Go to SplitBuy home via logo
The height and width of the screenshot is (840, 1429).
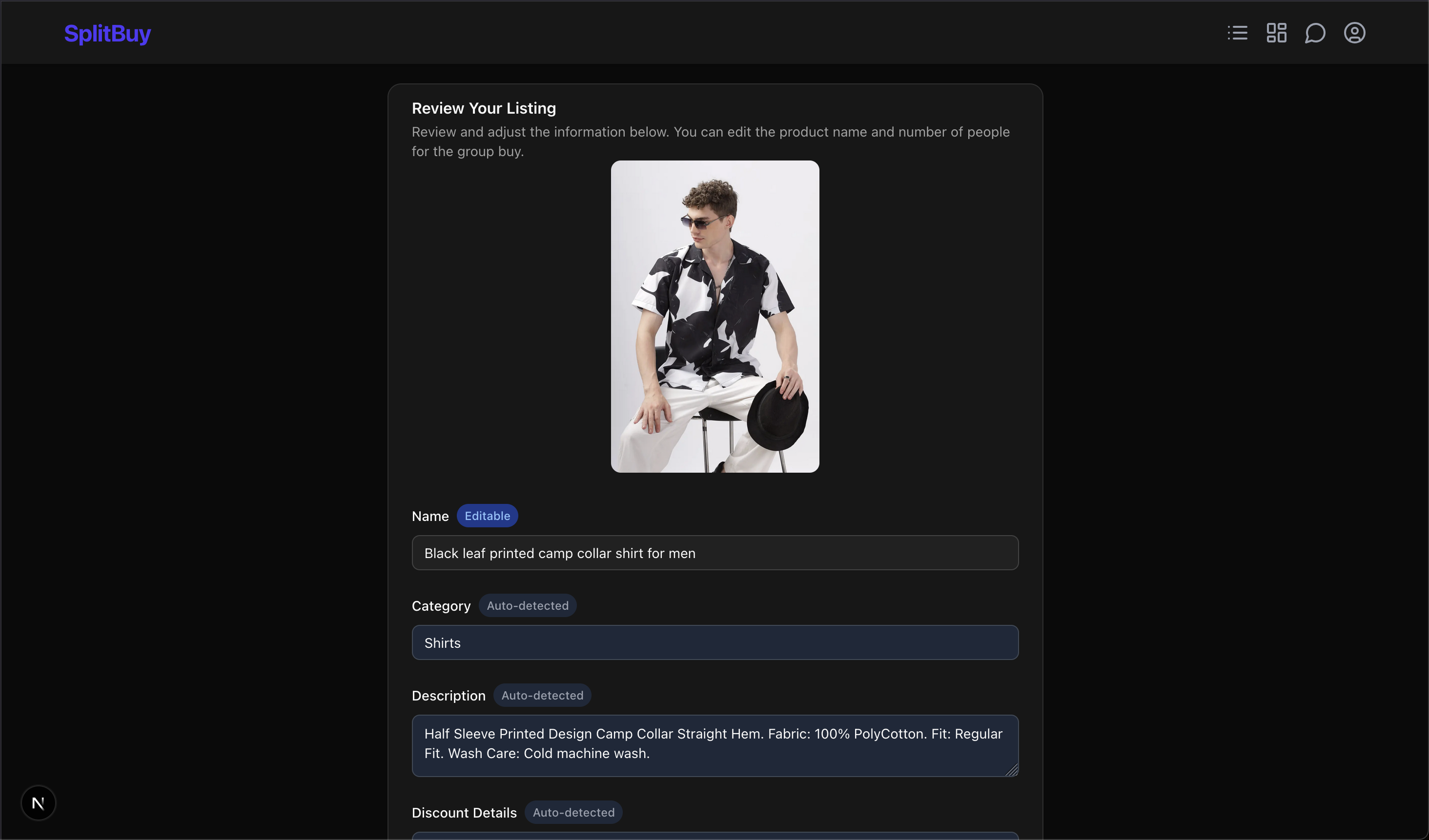(x=108, y=34)
